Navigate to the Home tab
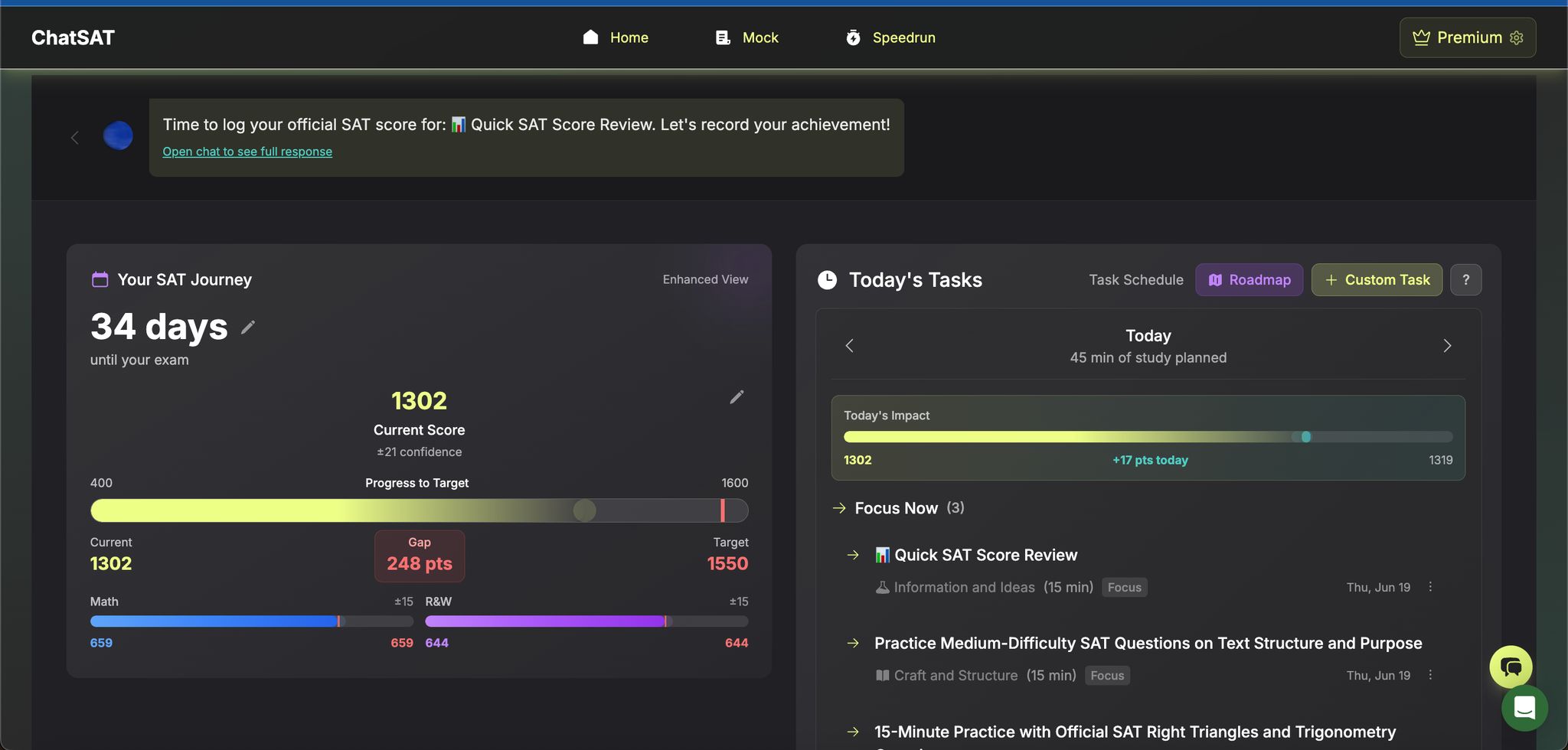This screenshot has width=1568, height=750. point(616,37)
